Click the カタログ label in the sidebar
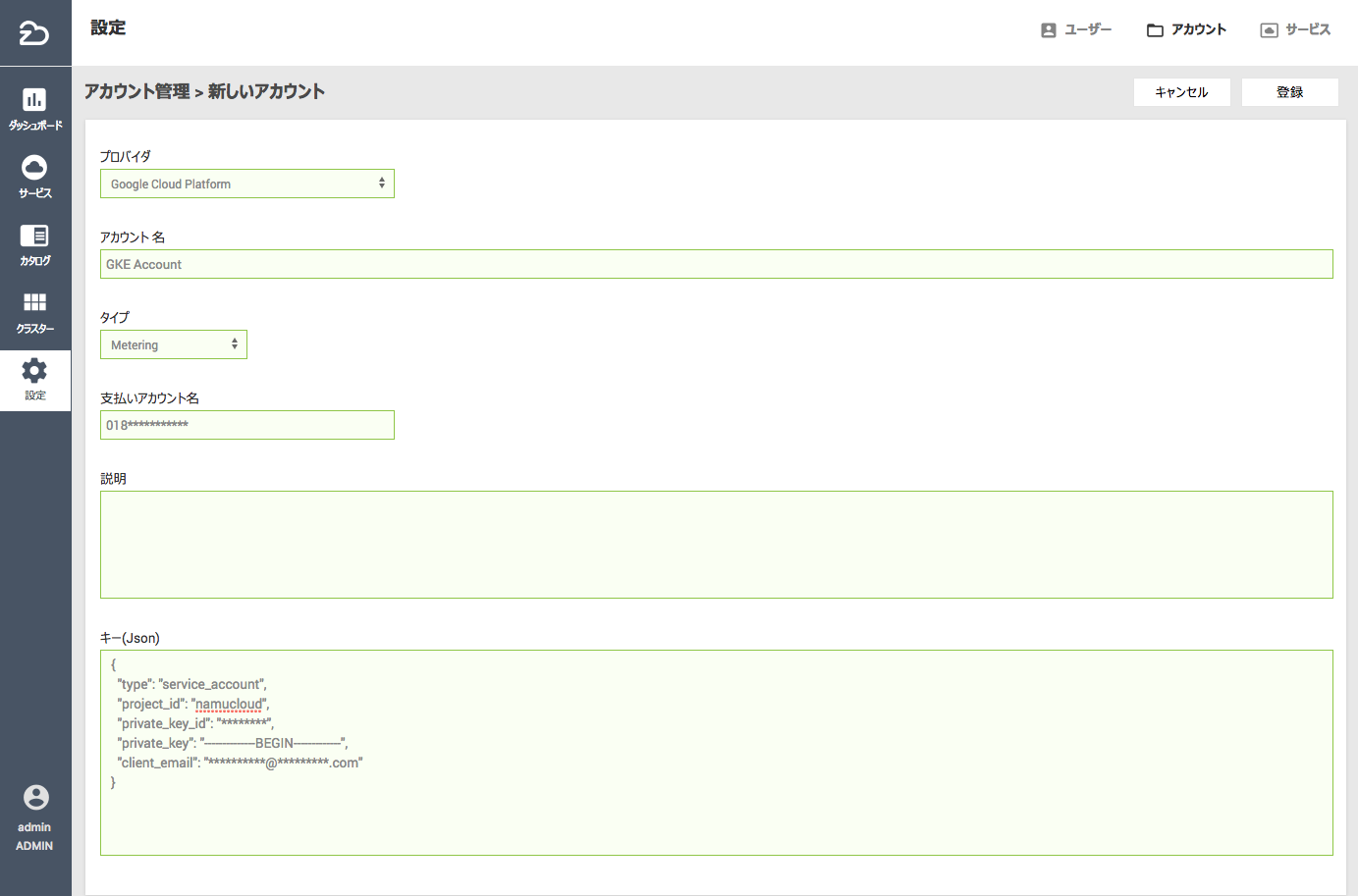The width and height of the screenshot is (1358, 896). (x=35, y=261)
